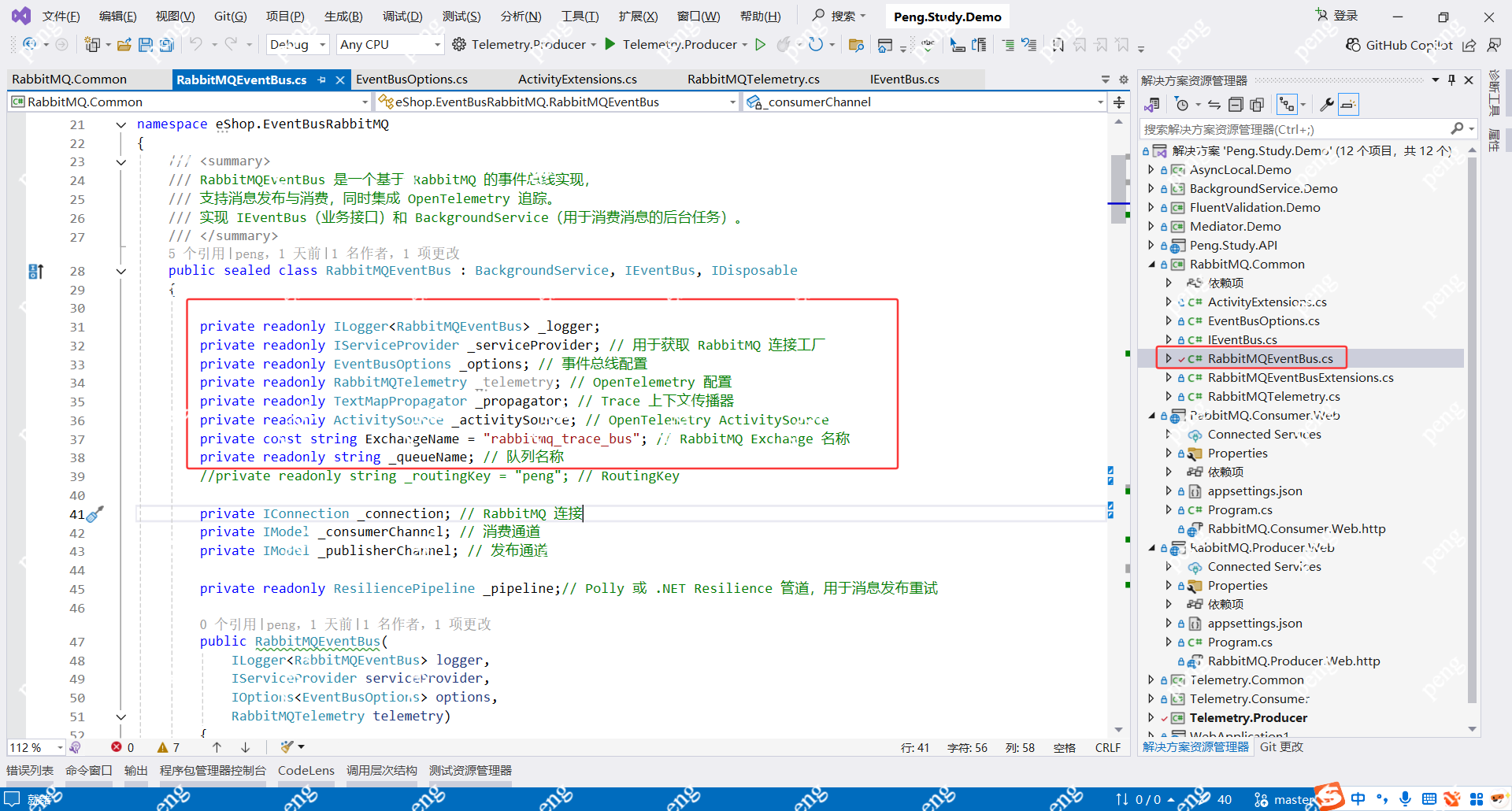Open the Find in Files folder icon
Viewport: 1512px width, 811px height.
tap(856, 45)
